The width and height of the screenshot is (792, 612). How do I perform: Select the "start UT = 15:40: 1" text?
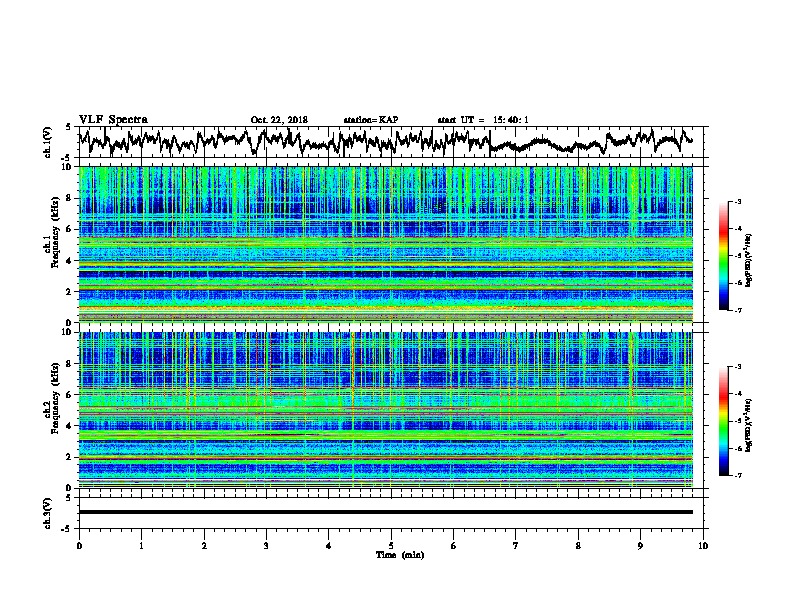point(483,120)
